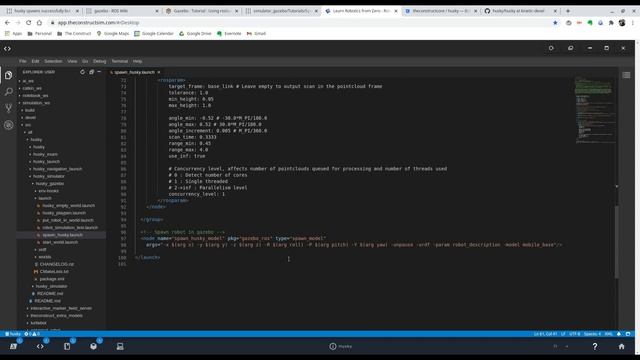Open the File menu
This screenshot has height=360, width=640.
[23, 61]
